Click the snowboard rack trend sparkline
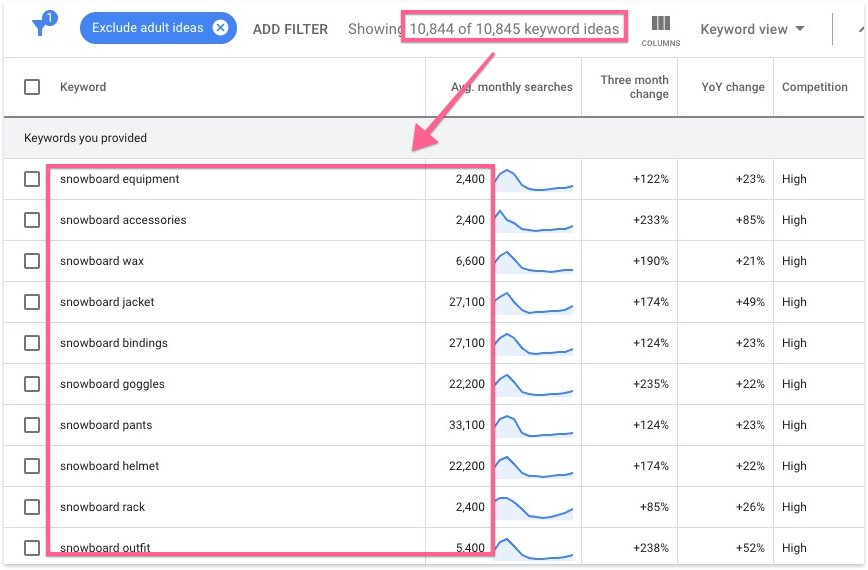The height and width of the screenshot is (570, 868). tap(535, 507)
